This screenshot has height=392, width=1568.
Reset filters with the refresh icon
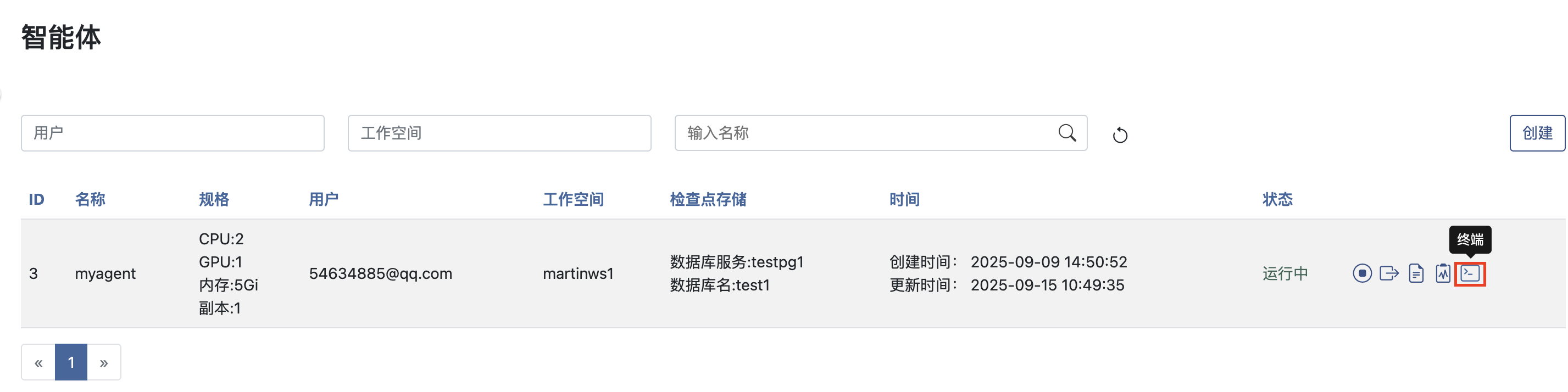click(x=1120, y=135)
